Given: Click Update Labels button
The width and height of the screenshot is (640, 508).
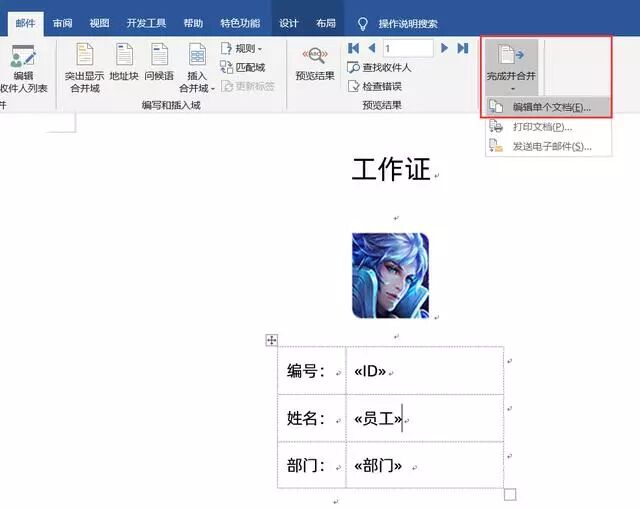Looking at the screenshot, I should [248, 86].
